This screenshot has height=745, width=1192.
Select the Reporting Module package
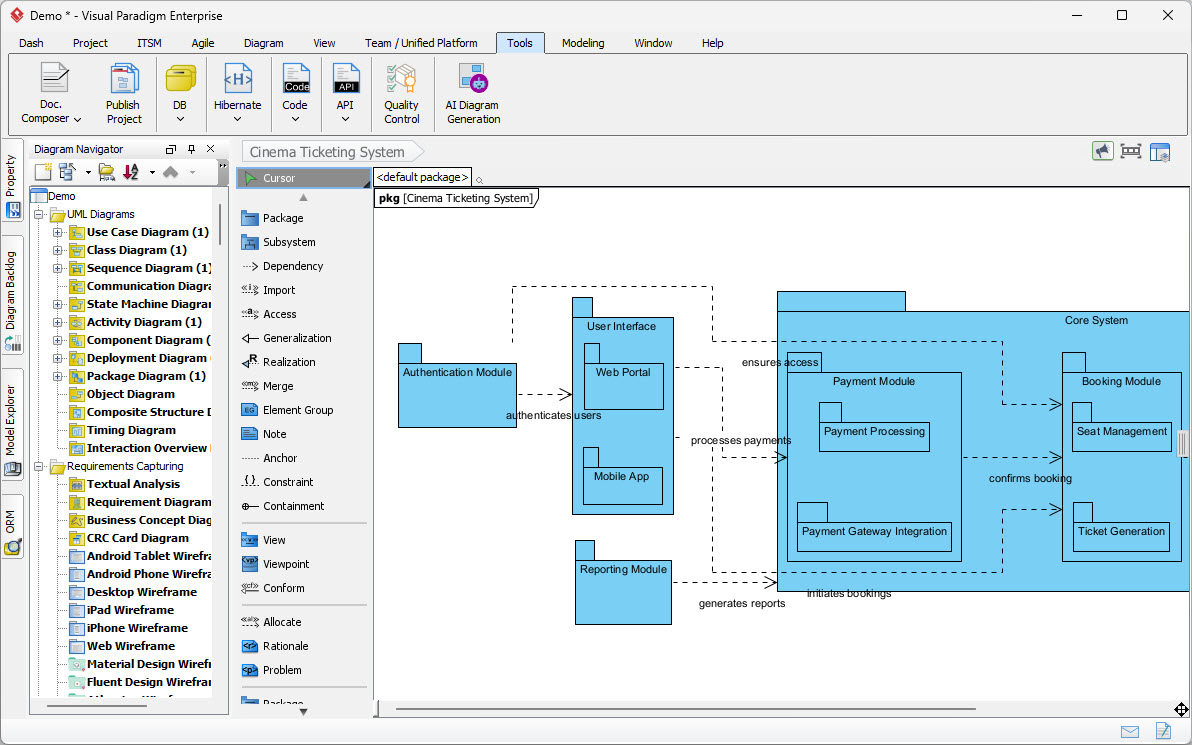pos(623,582)
